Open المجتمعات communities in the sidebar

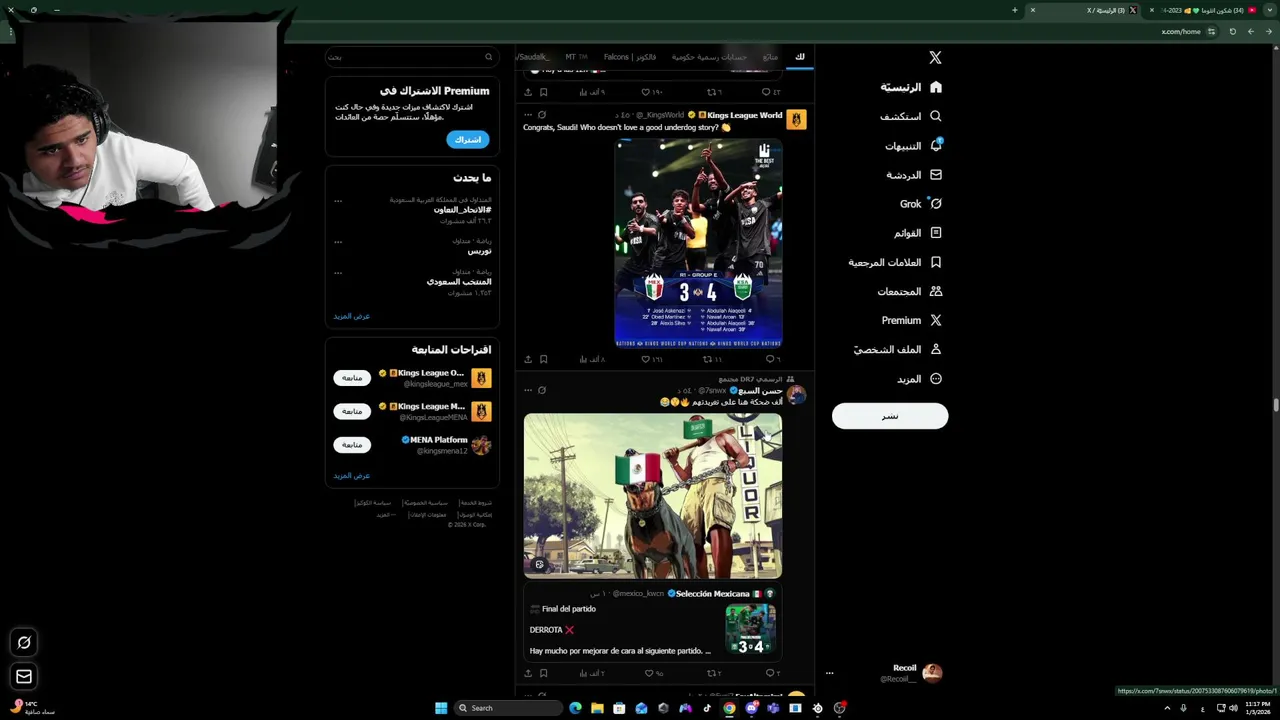(x=909, y=291)
